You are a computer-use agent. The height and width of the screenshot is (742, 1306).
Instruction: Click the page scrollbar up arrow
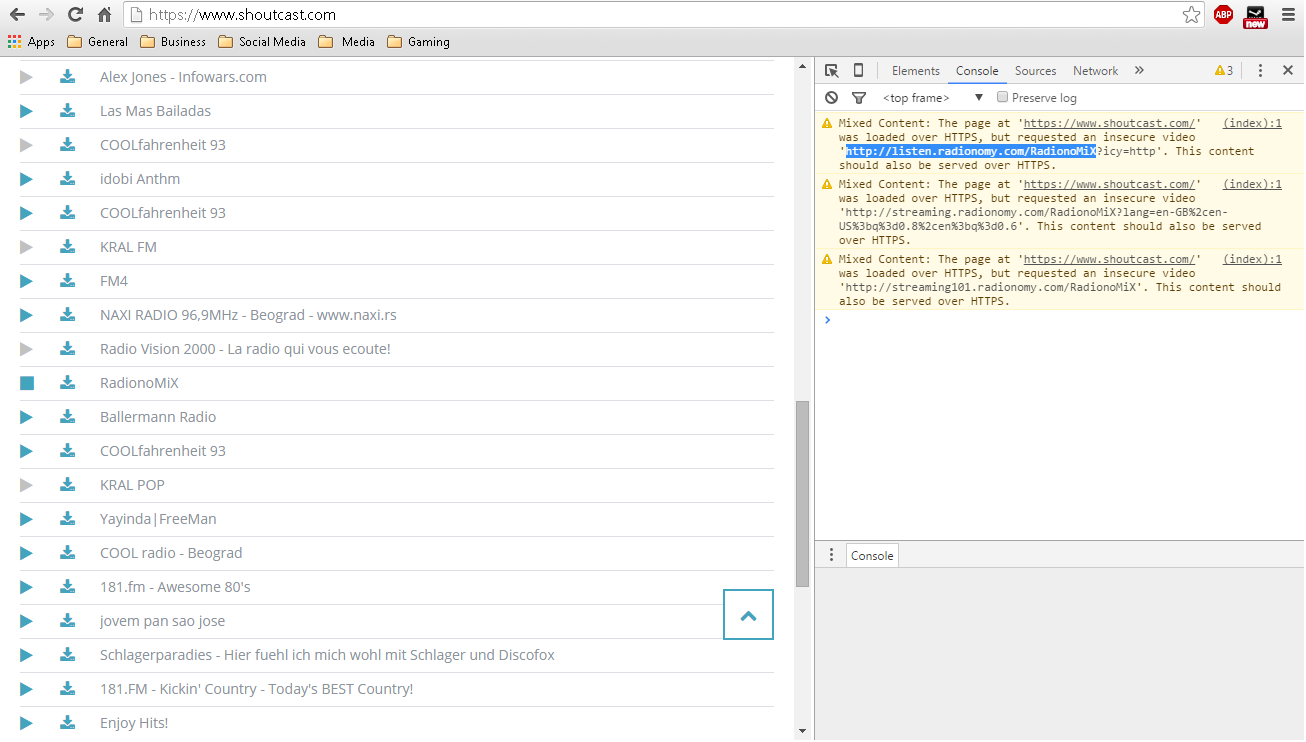(x=802, y=67)
